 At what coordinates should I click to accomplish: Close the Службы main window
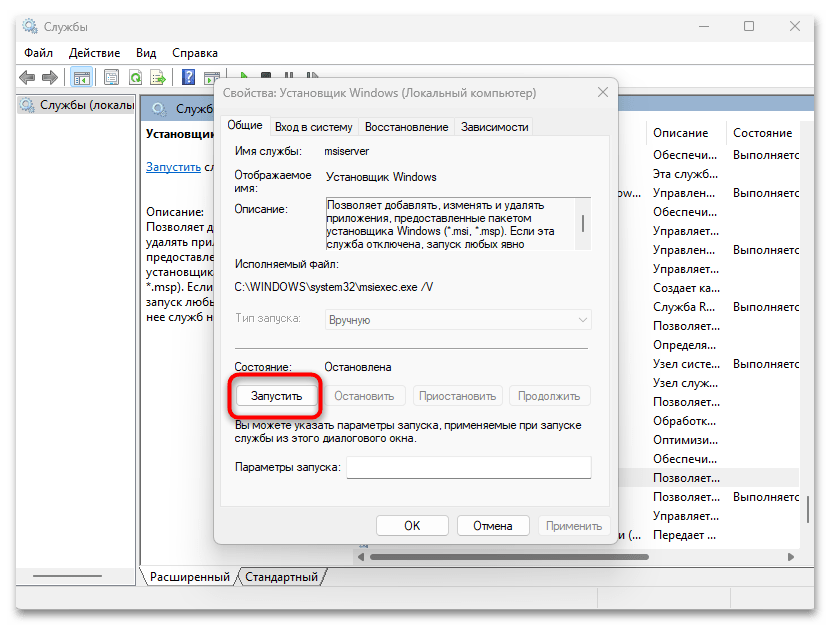tap(795, 26)
